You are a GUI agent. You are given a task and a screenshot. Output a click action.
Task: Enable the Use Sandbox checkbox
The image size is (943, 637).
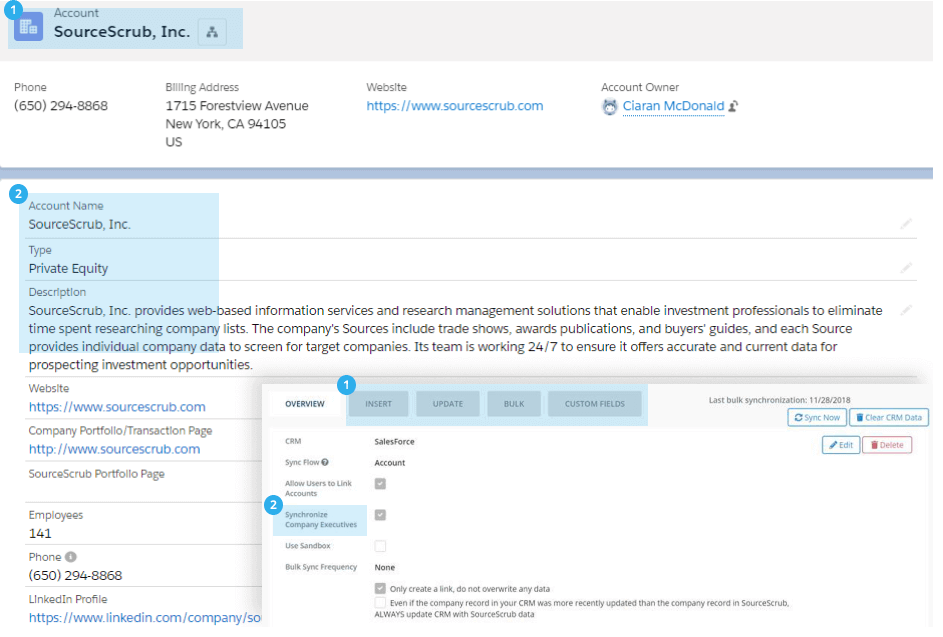click(380, 546)
